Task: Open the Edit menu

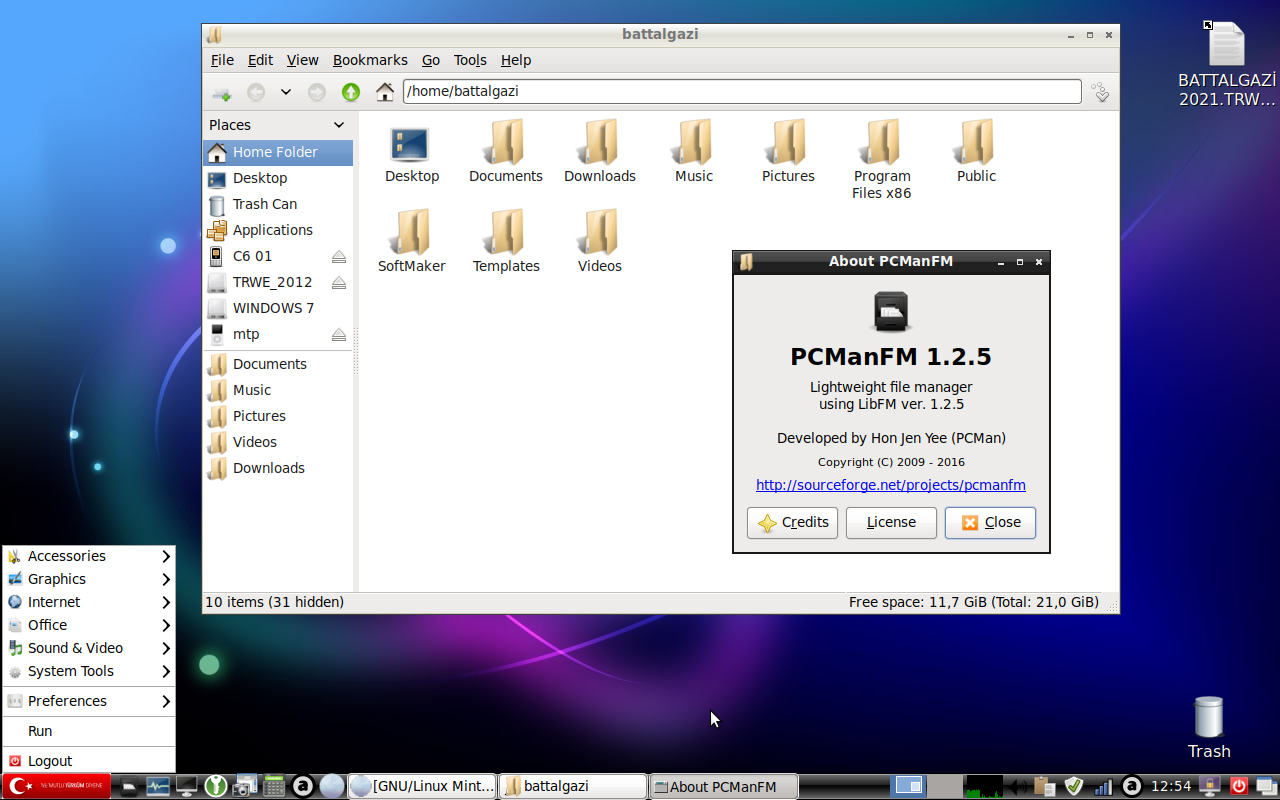Action: click(260, 60)
